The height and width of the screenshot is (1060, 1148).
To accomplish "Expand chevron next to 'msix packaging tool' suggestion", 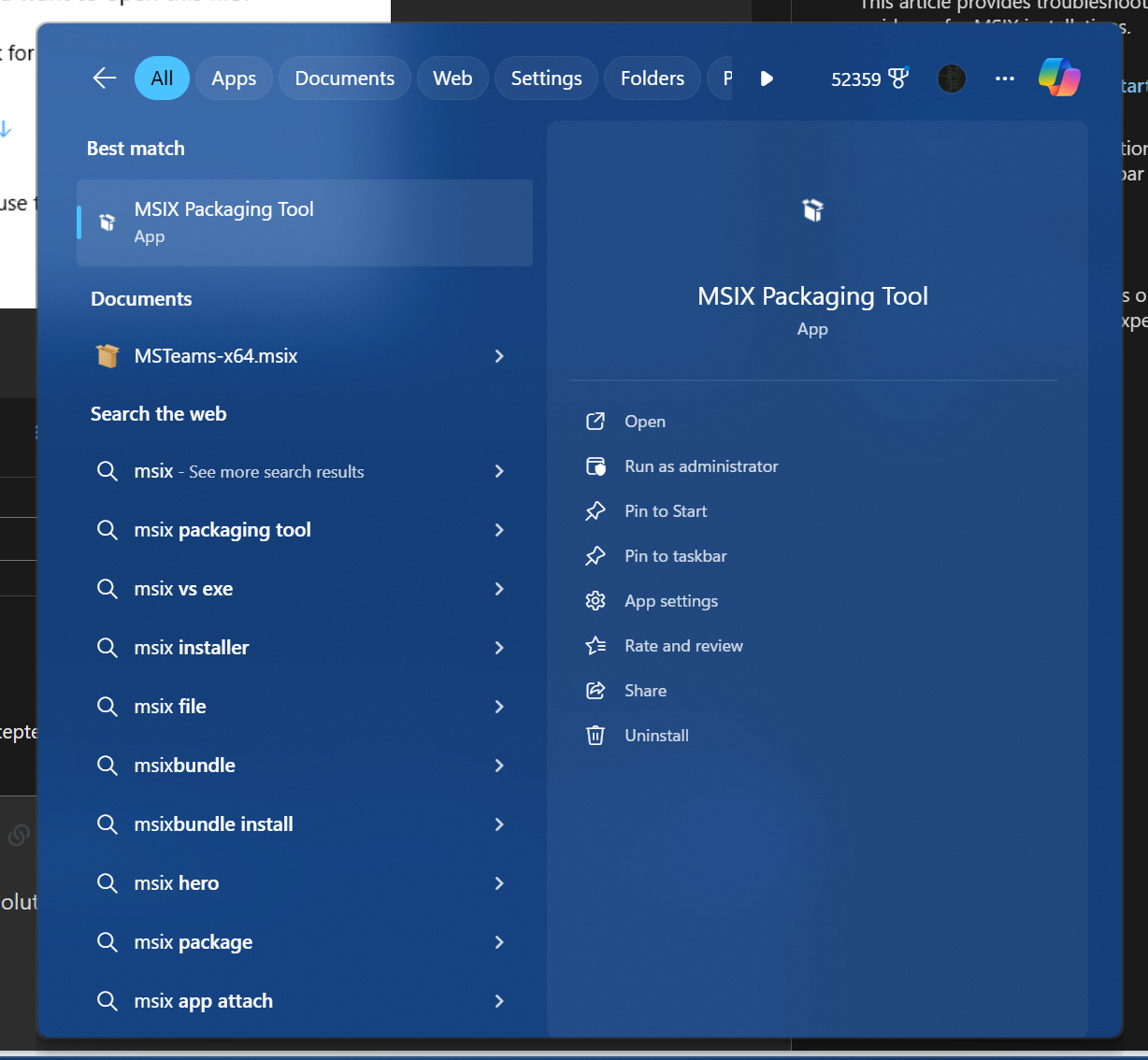I will click(499, 530).
